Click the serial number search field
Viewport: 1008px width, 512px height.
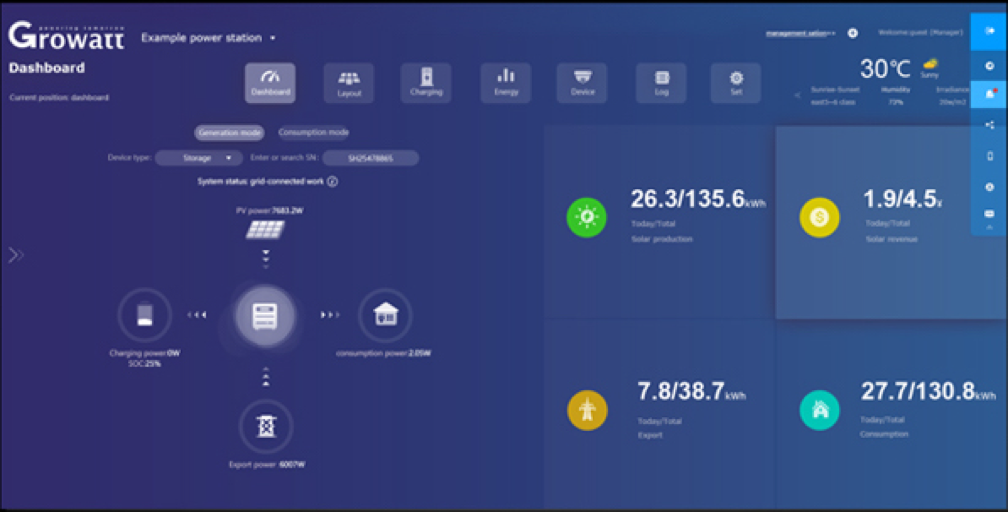coord(370,158)
